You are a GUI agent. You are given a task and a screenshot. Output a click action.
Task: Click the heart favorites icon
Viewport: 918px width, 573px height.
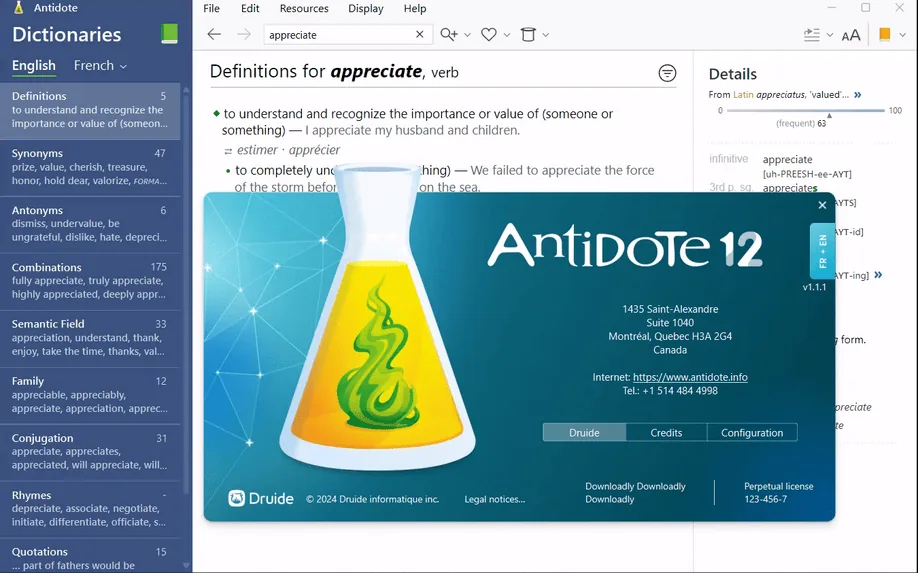489,35
